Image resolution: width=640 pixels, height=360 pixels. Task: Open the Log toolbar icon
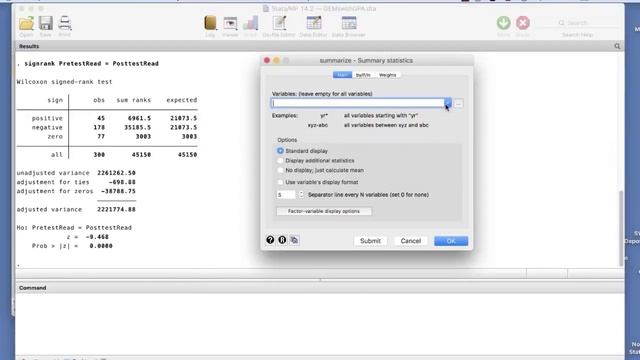coord(210,23)
